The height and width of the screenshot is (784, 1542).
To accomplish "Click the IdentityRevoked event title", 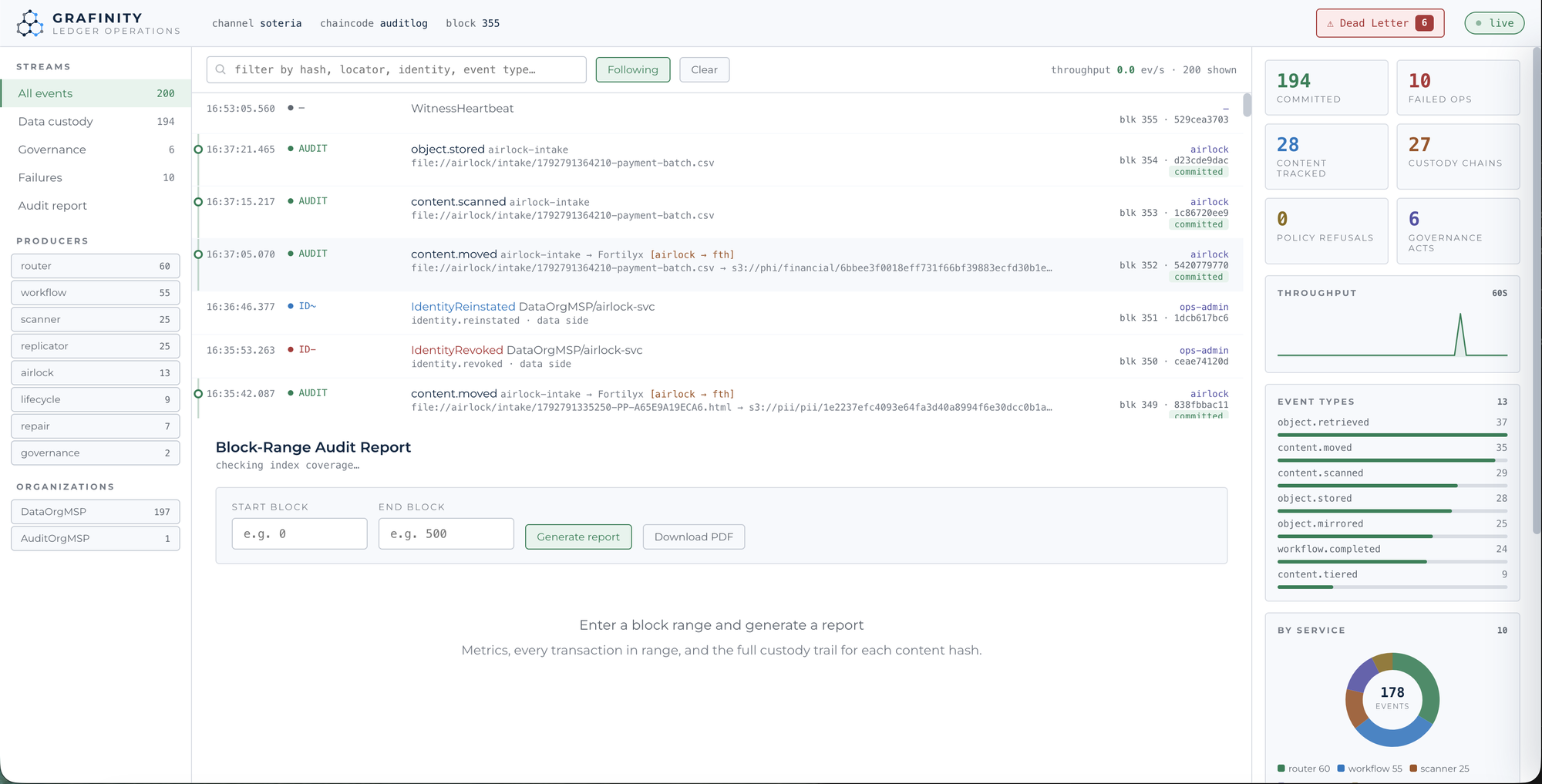I will 456,350.
